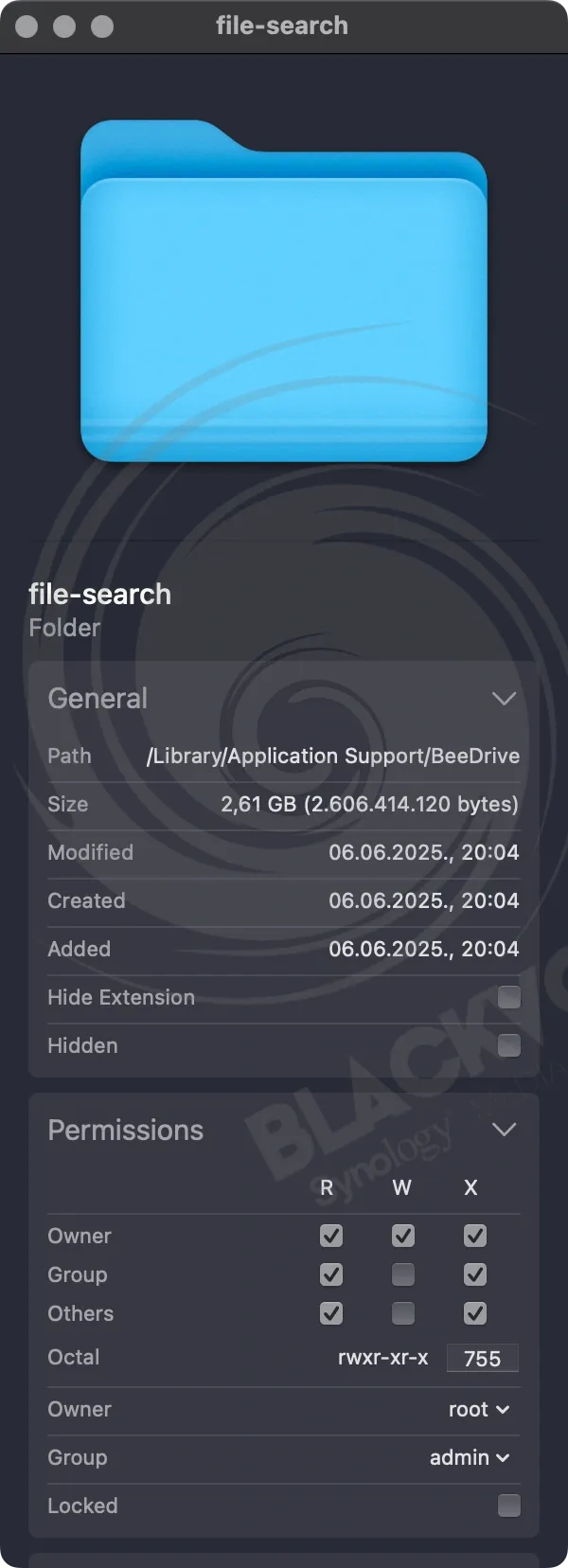Click the large blue folder icon
The width and height of the screenshot is (568, 1568).
point(284,291)
